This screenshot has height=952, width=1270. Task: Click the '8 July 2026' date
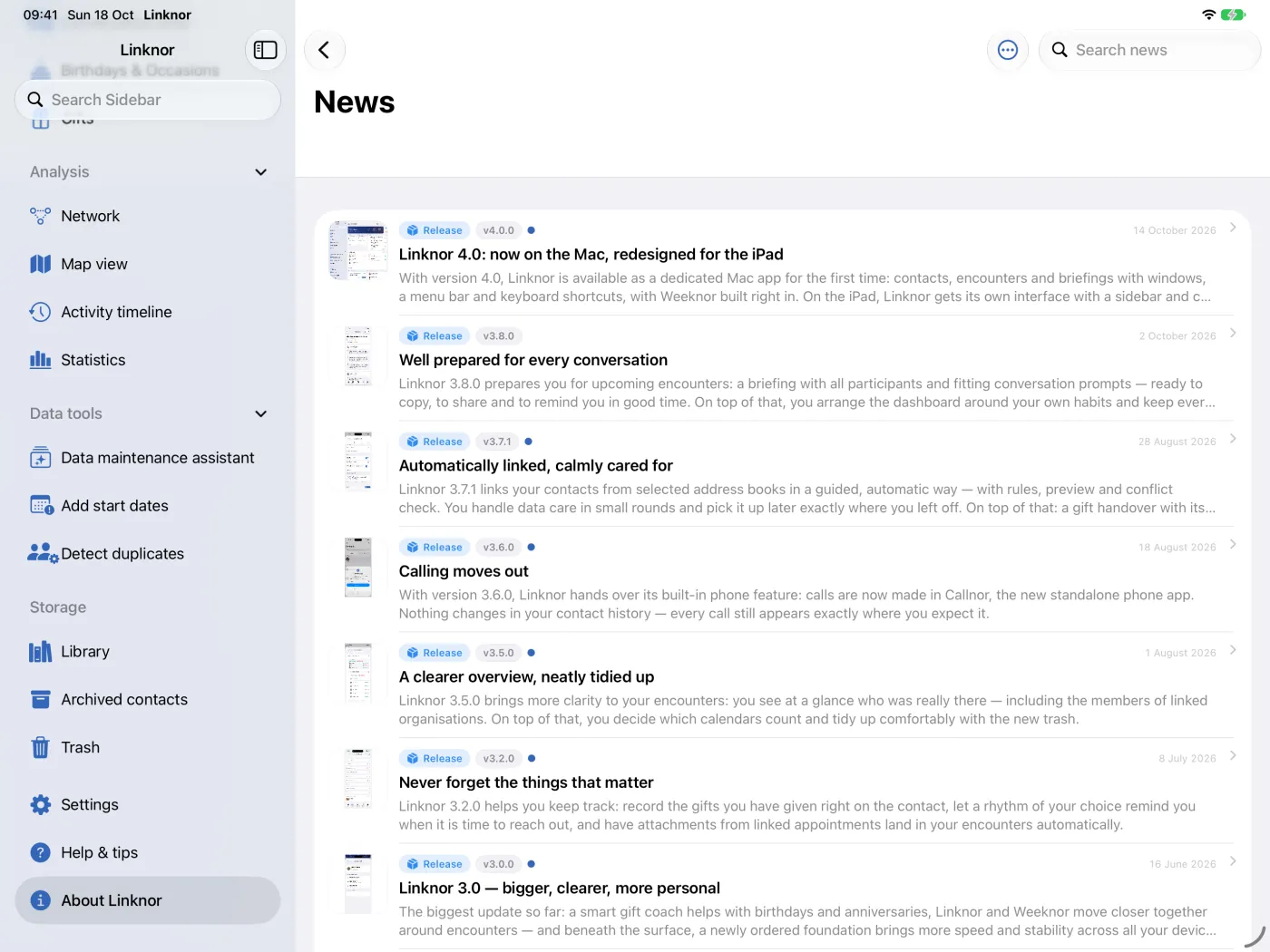pyautogui.click(x=1187, y=759)
